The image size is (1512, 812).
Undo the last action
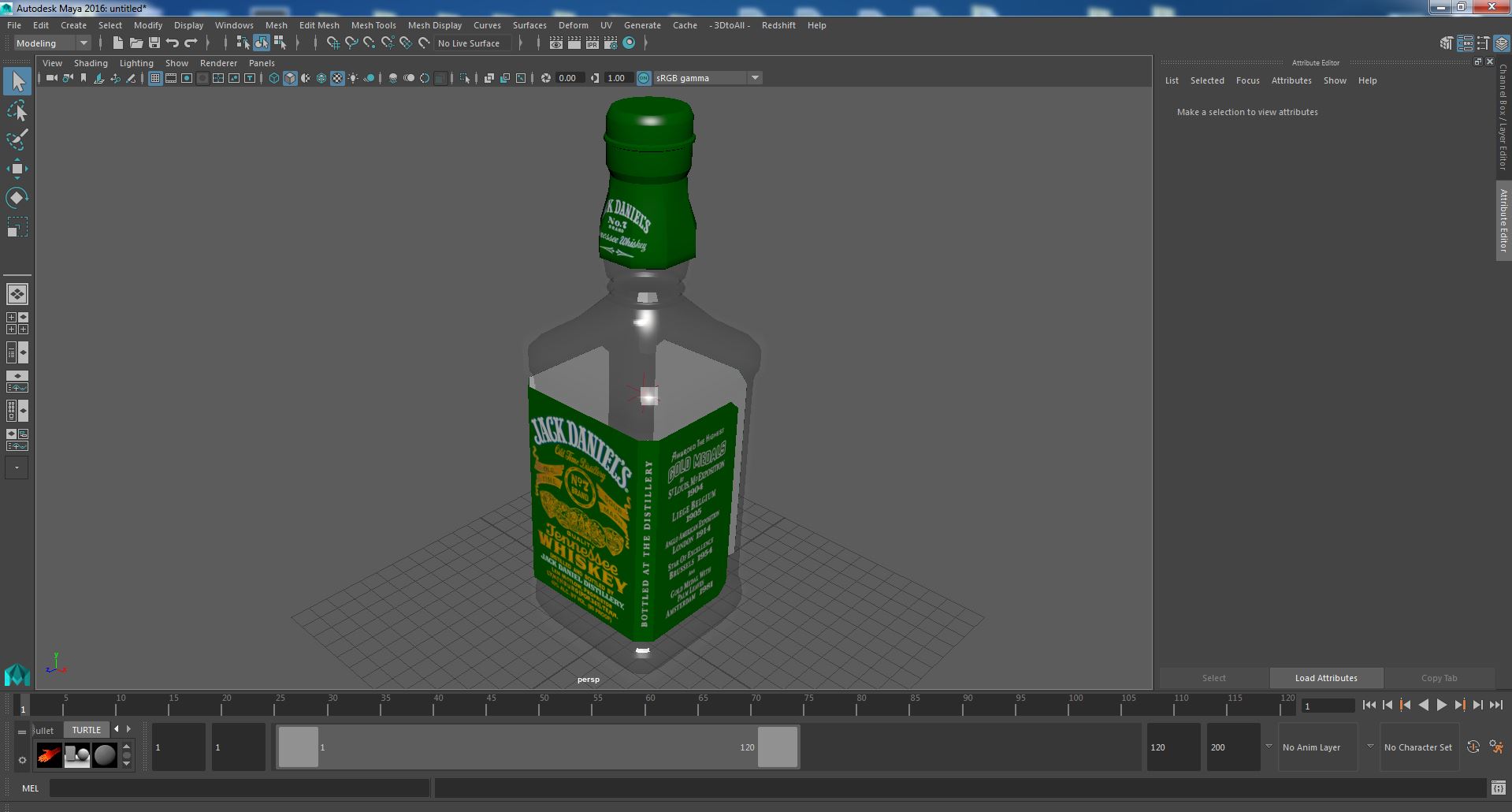[173, 43]
